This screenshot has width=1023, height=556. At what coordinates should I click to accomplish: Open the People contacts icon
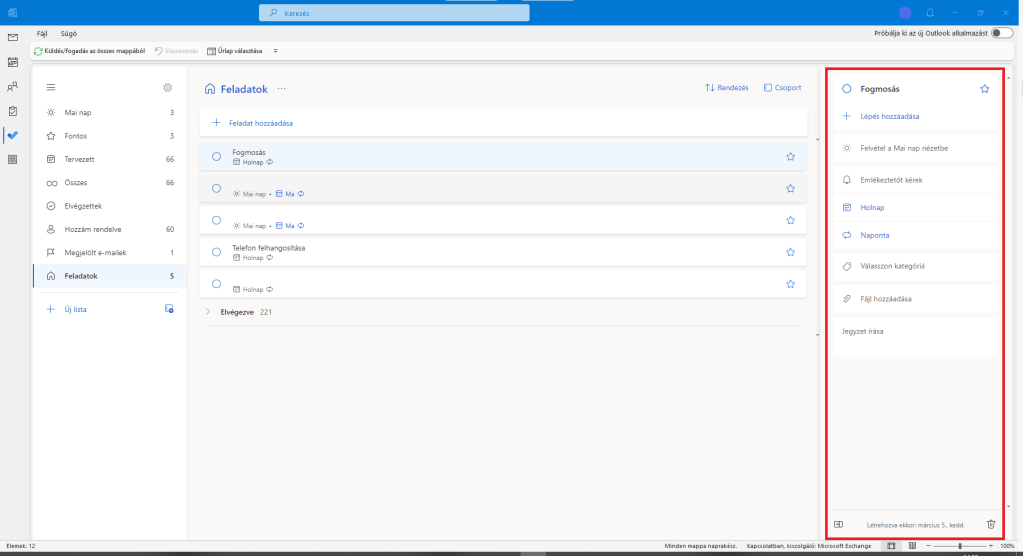(x=13, y=86)
